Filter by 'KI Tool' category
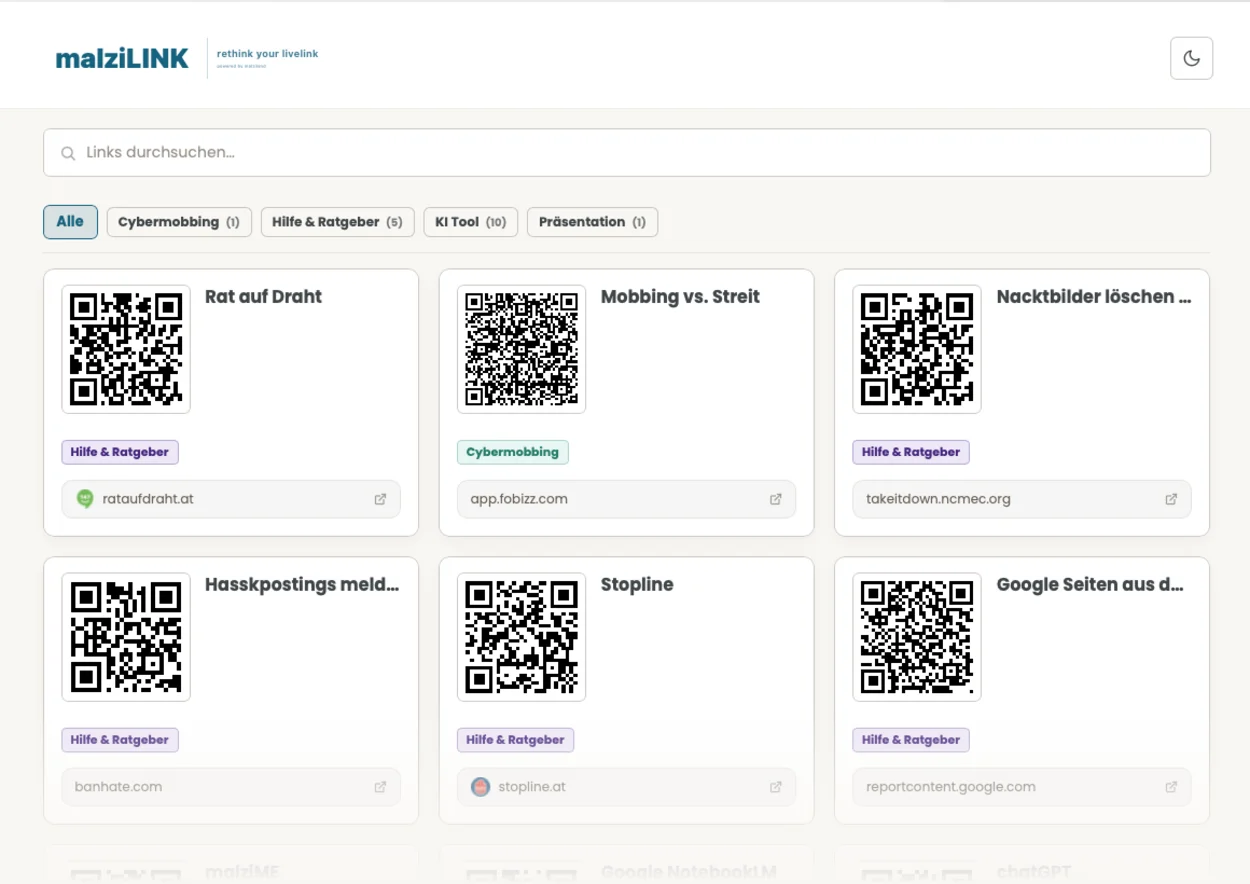1250x884 pixels. (x=471, y=222)
